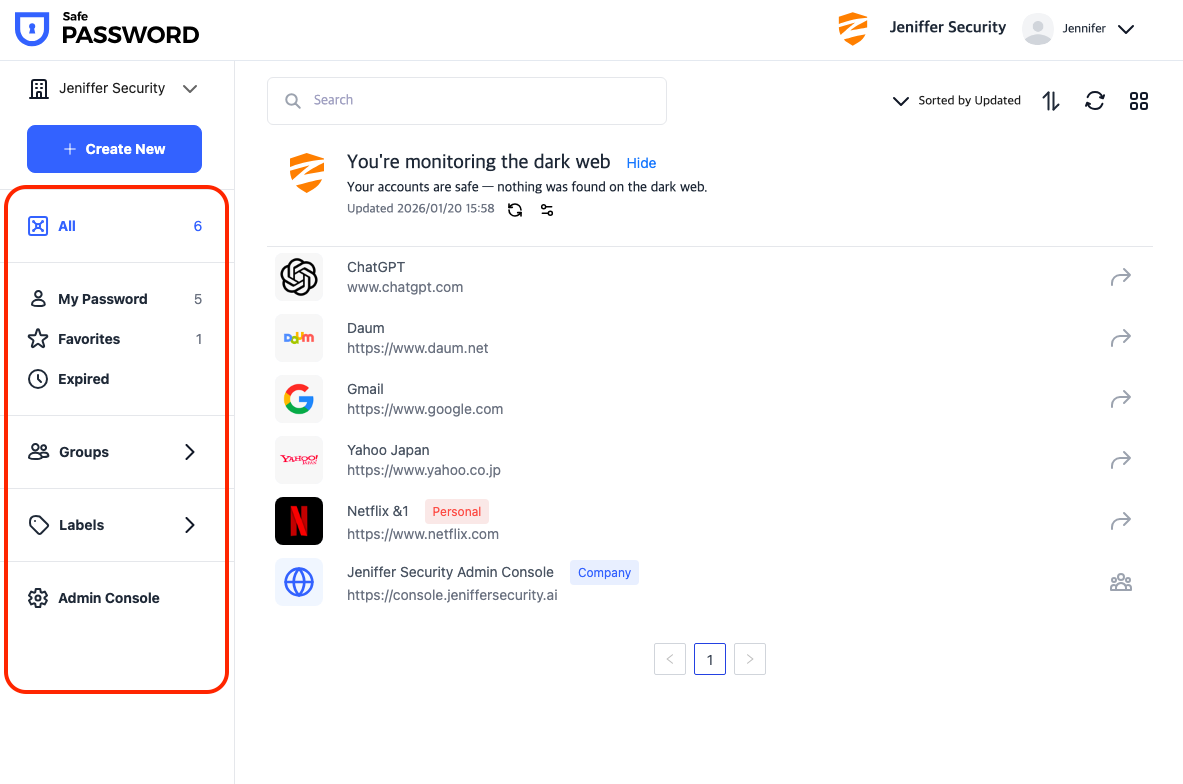Click the Create New button

click(114, 149)
